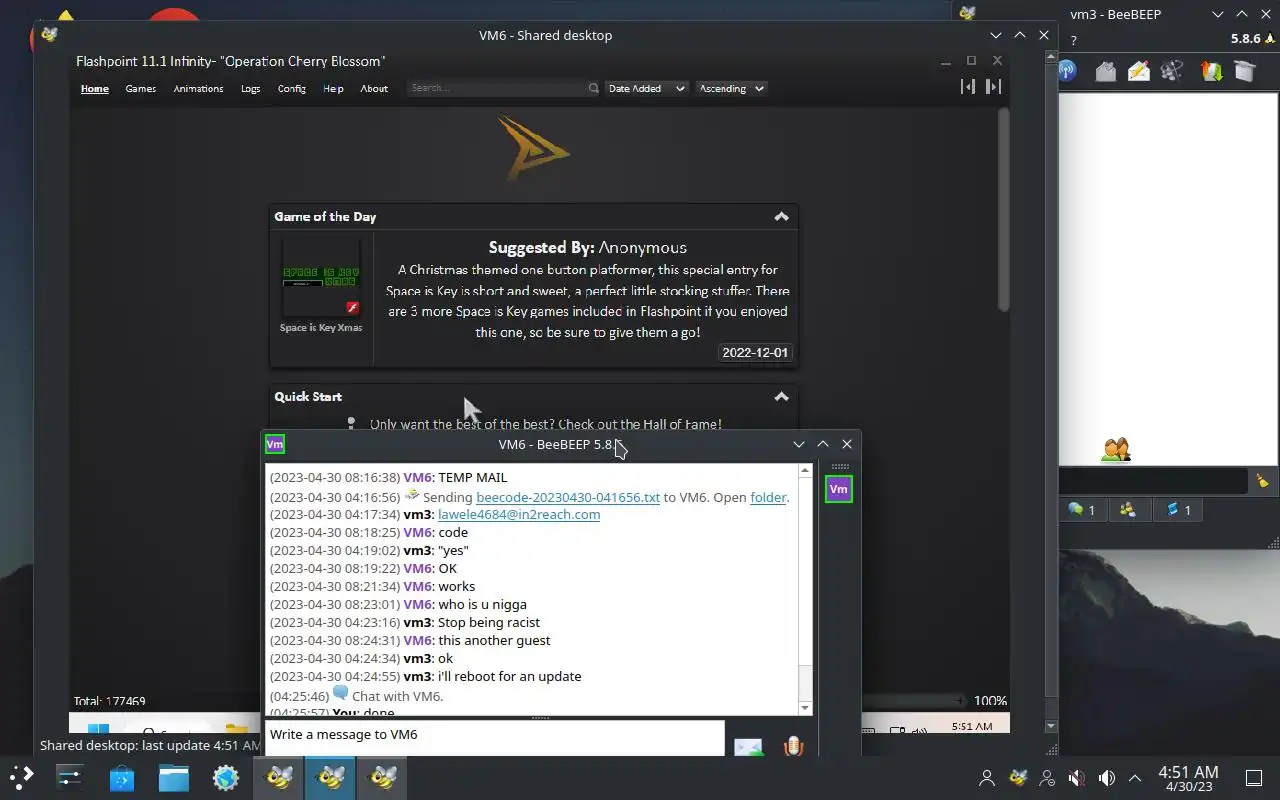Click the 2022-12-01 date badge

[x=755, y=353]
